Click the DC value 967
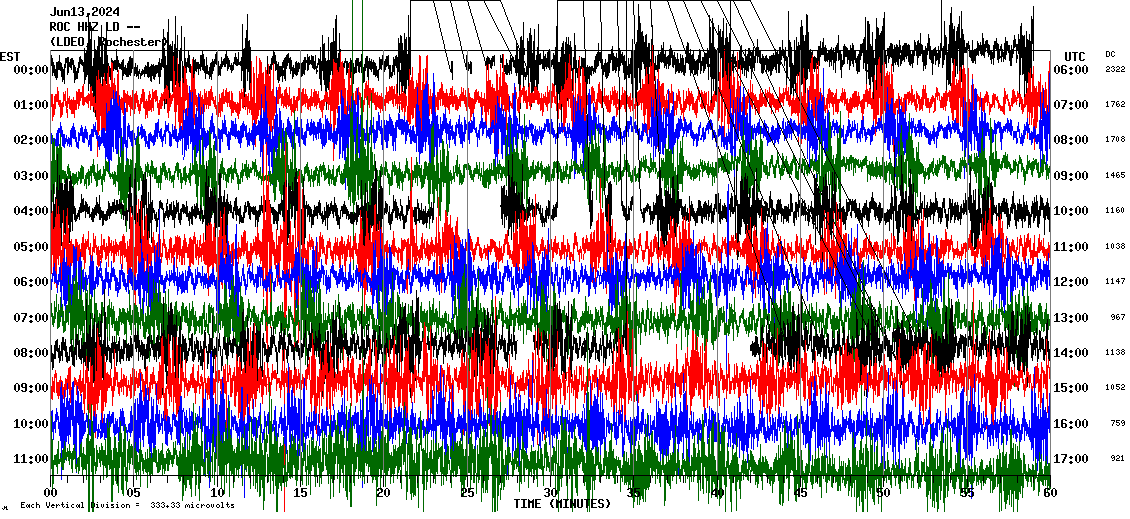1130x519 pixels. tap(1117, 317)
